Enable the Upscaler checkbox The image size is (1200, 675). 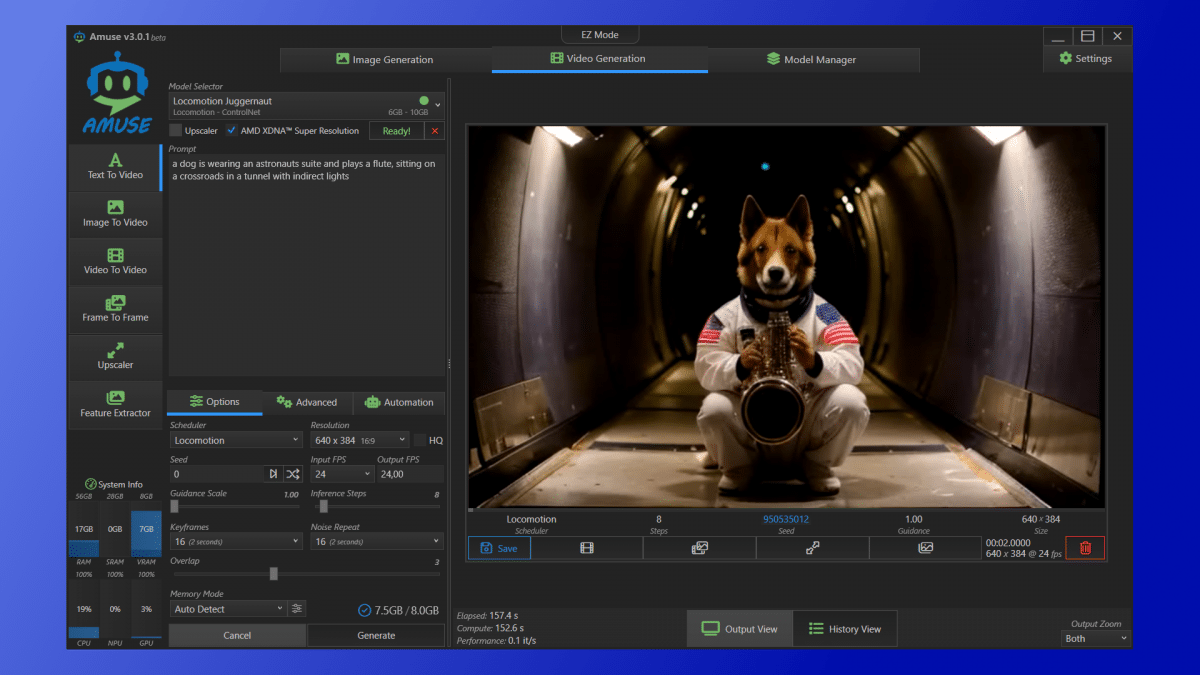click(x=176, y=131)
